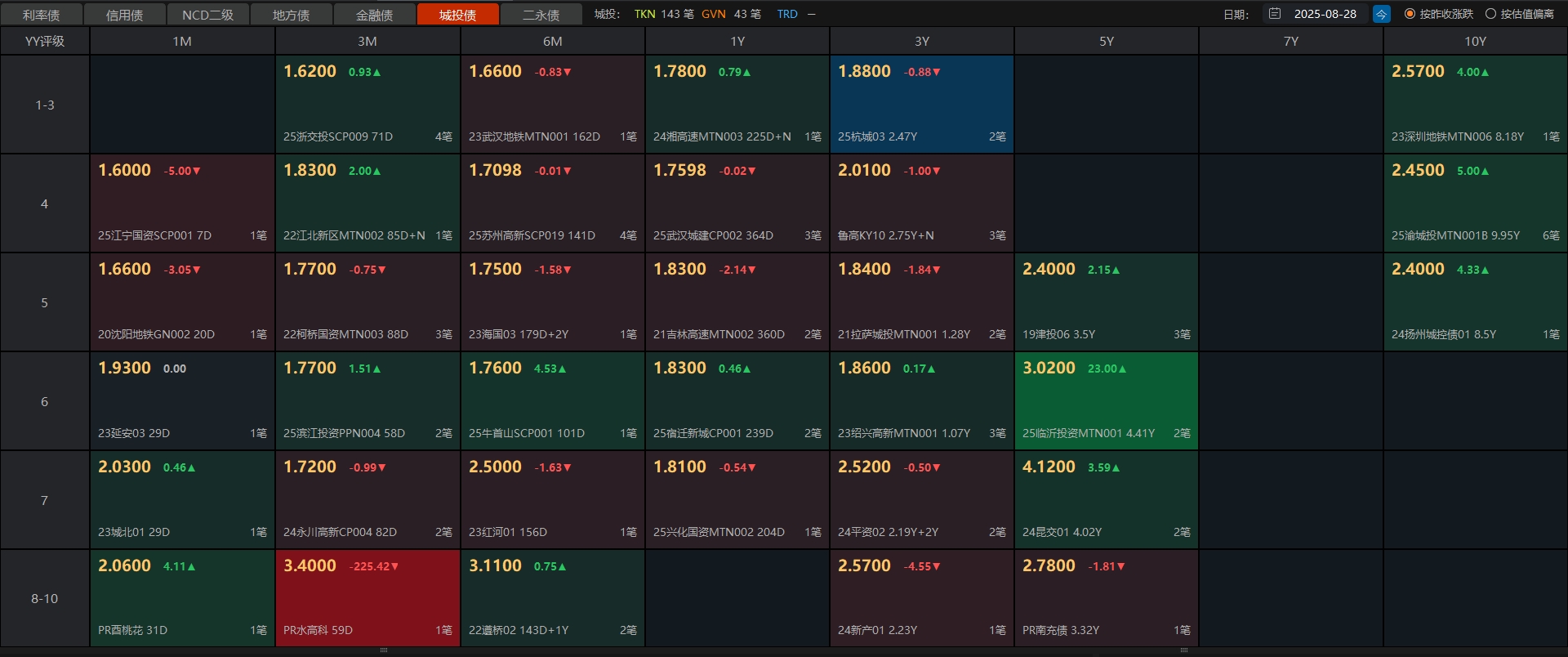Open the 24永川高新CP004 82D cell

point(367,500)
